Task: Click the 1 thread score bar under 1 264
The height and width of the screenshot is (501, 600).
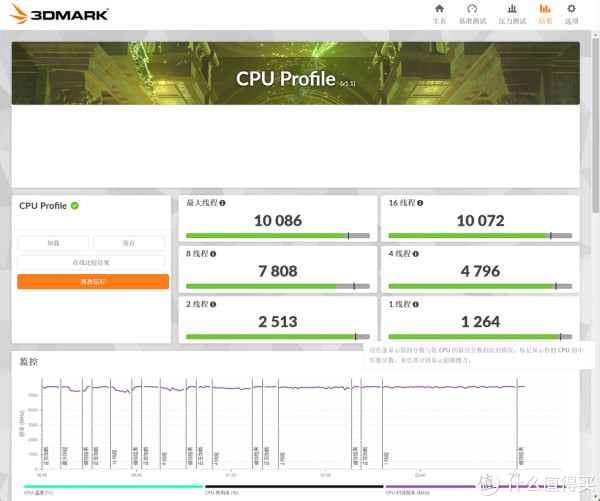Action: tap(480, 336)
